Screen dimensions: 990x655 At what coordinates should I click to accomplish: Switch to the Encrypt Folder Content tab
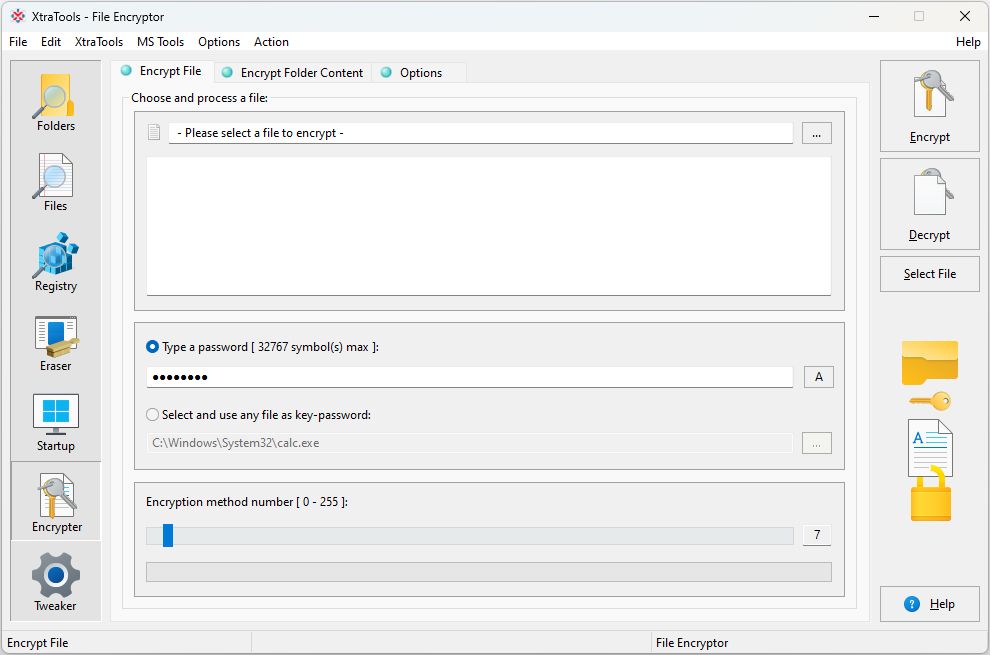pos(301,73)
